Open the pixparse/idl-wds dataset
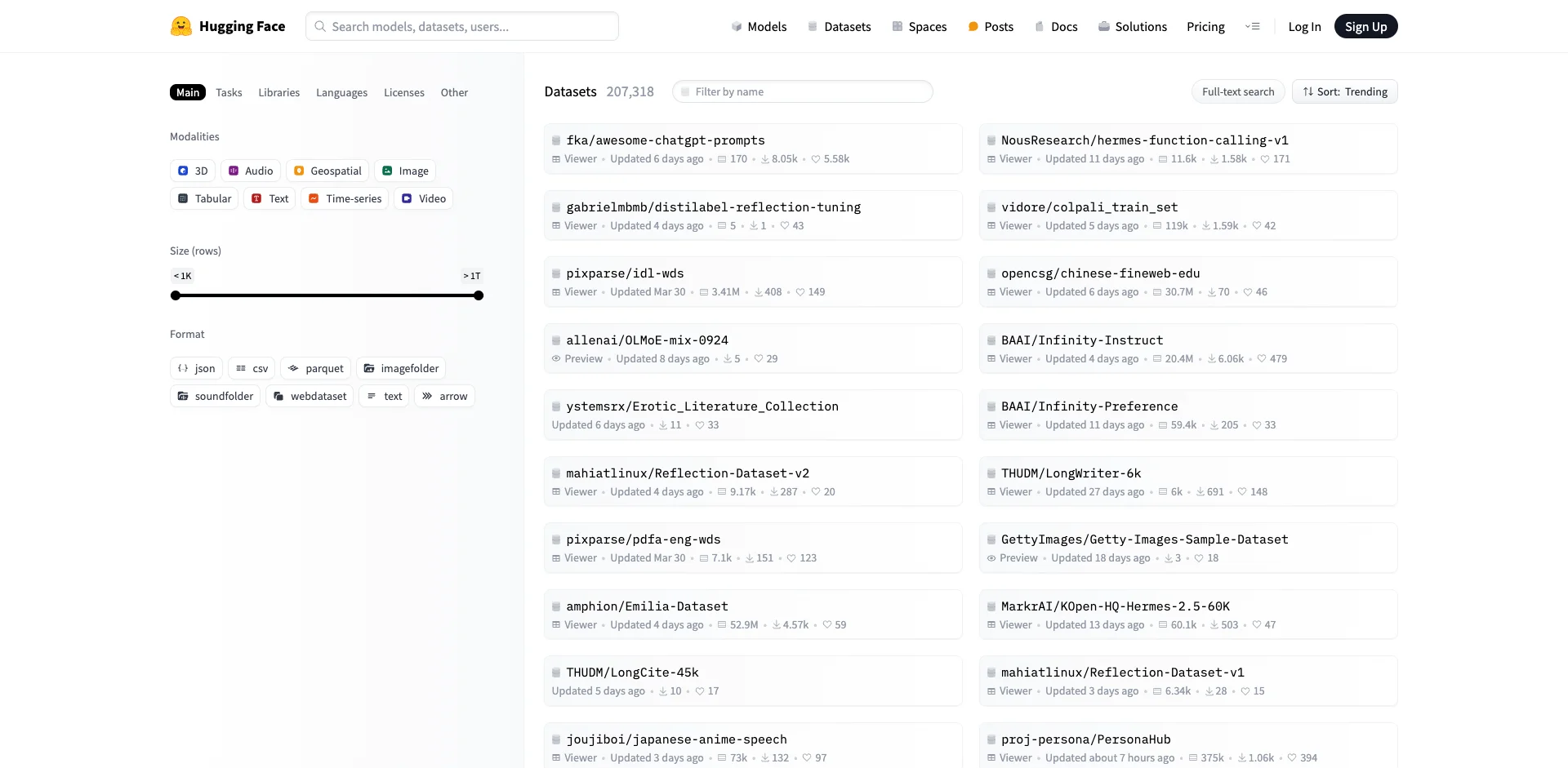The width and height of the screenshot is (1568, 768). coord(753,282)
